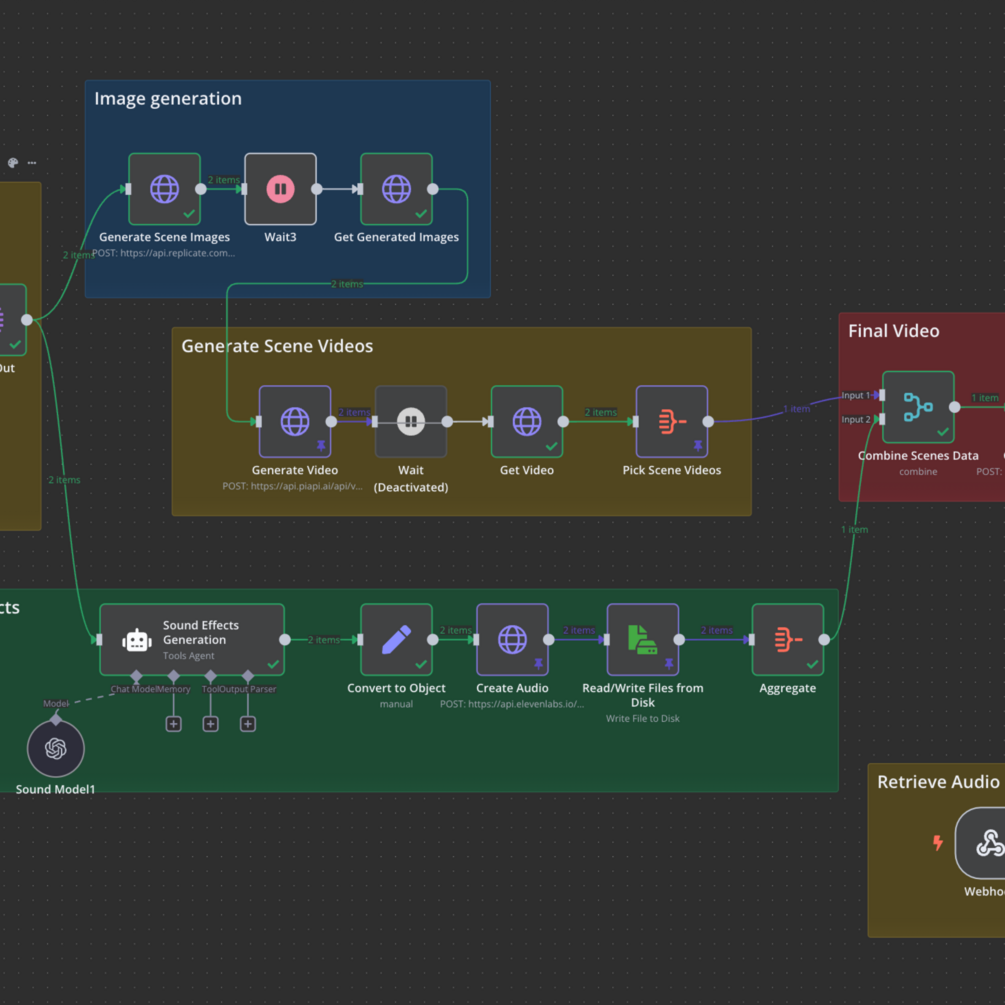Open the Wait3 pause node

[x=280, y=189]
